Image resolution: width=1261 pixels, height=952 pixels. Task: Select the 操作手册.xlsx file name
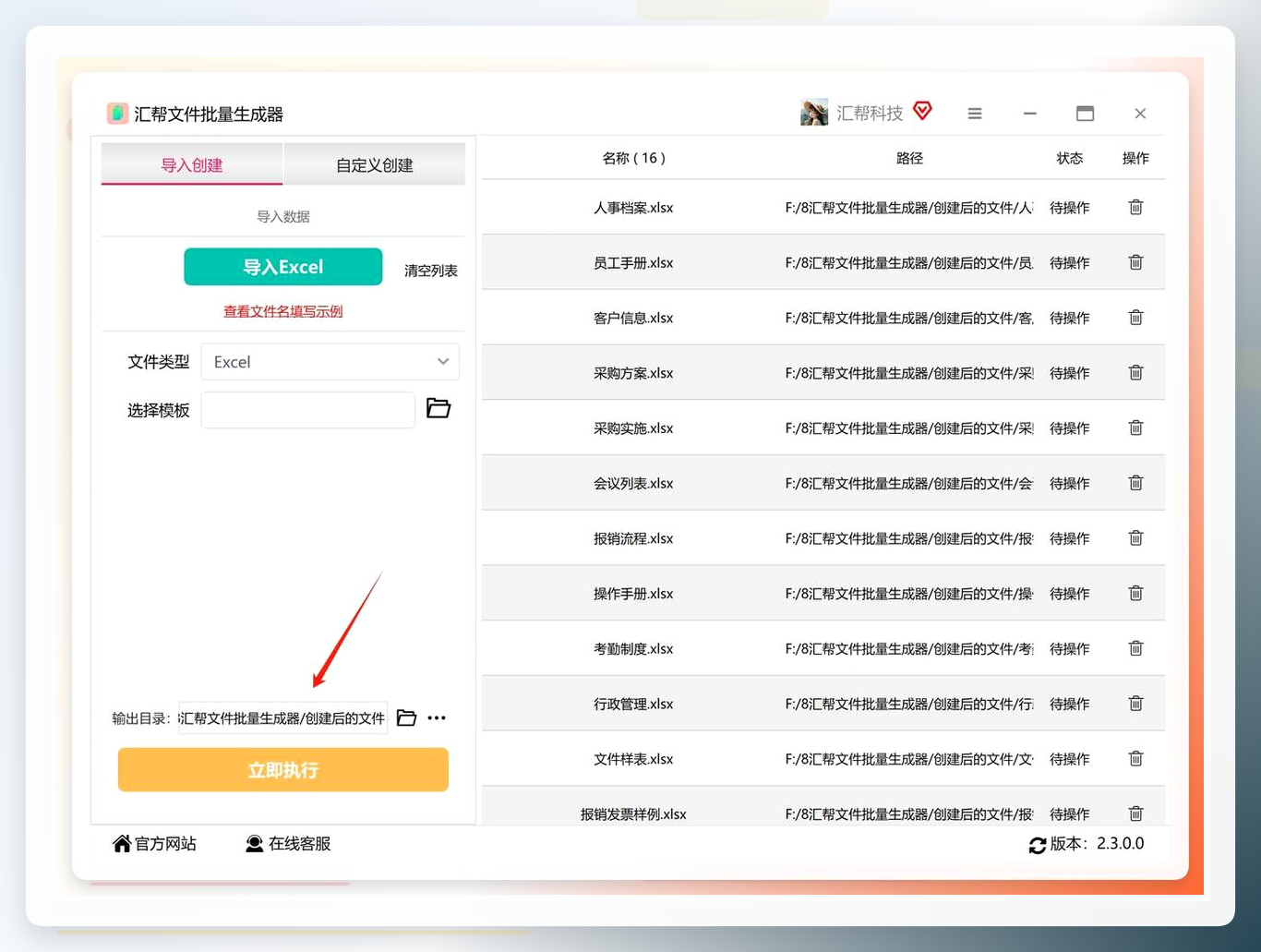pos(633,594)
